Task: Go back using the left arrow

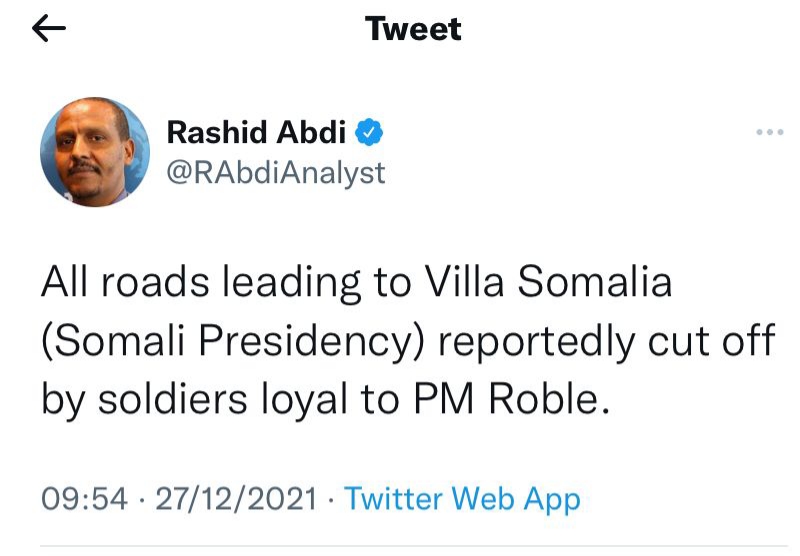Action: pyautogui.click(x=49, y=29)
